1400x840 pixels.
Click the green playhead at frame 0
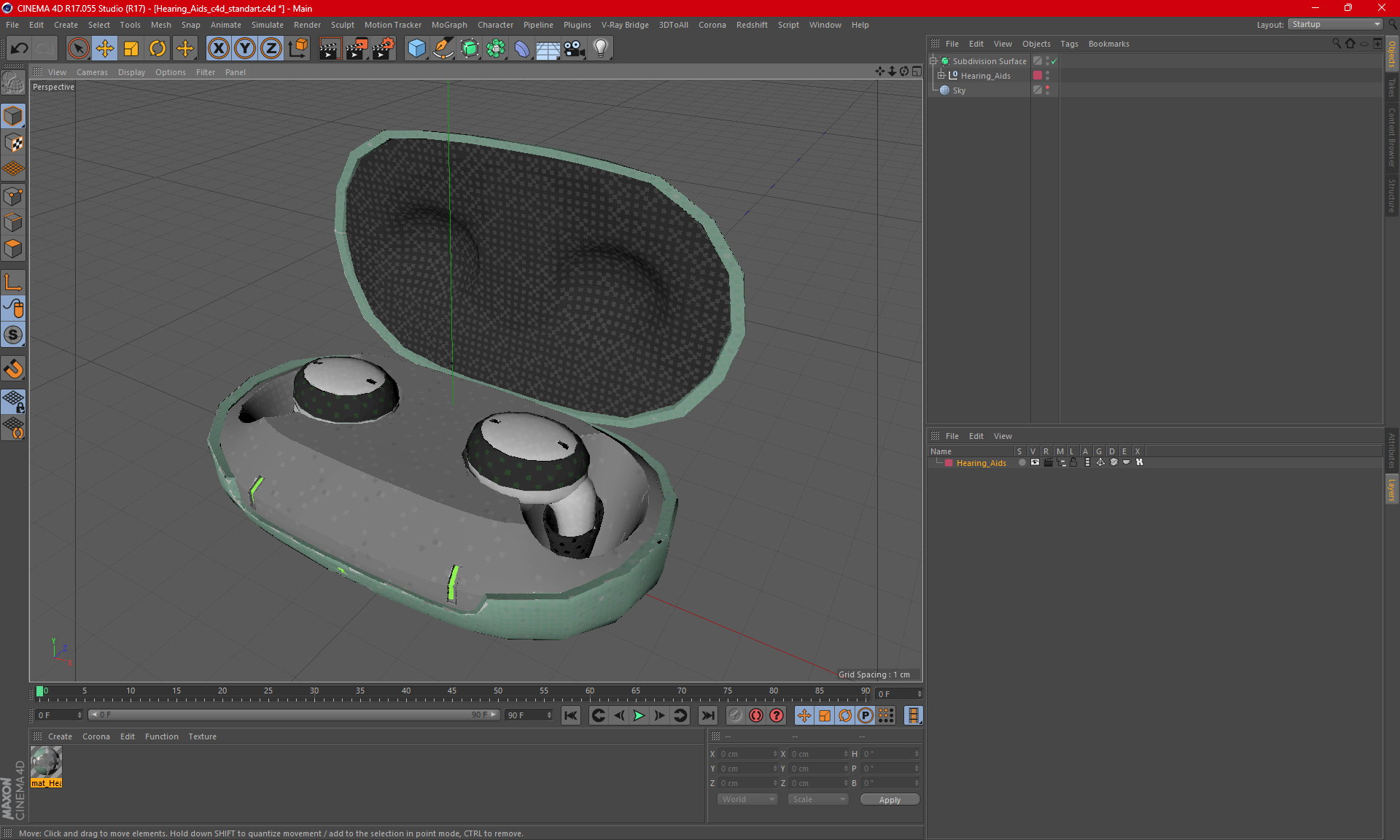39,691
